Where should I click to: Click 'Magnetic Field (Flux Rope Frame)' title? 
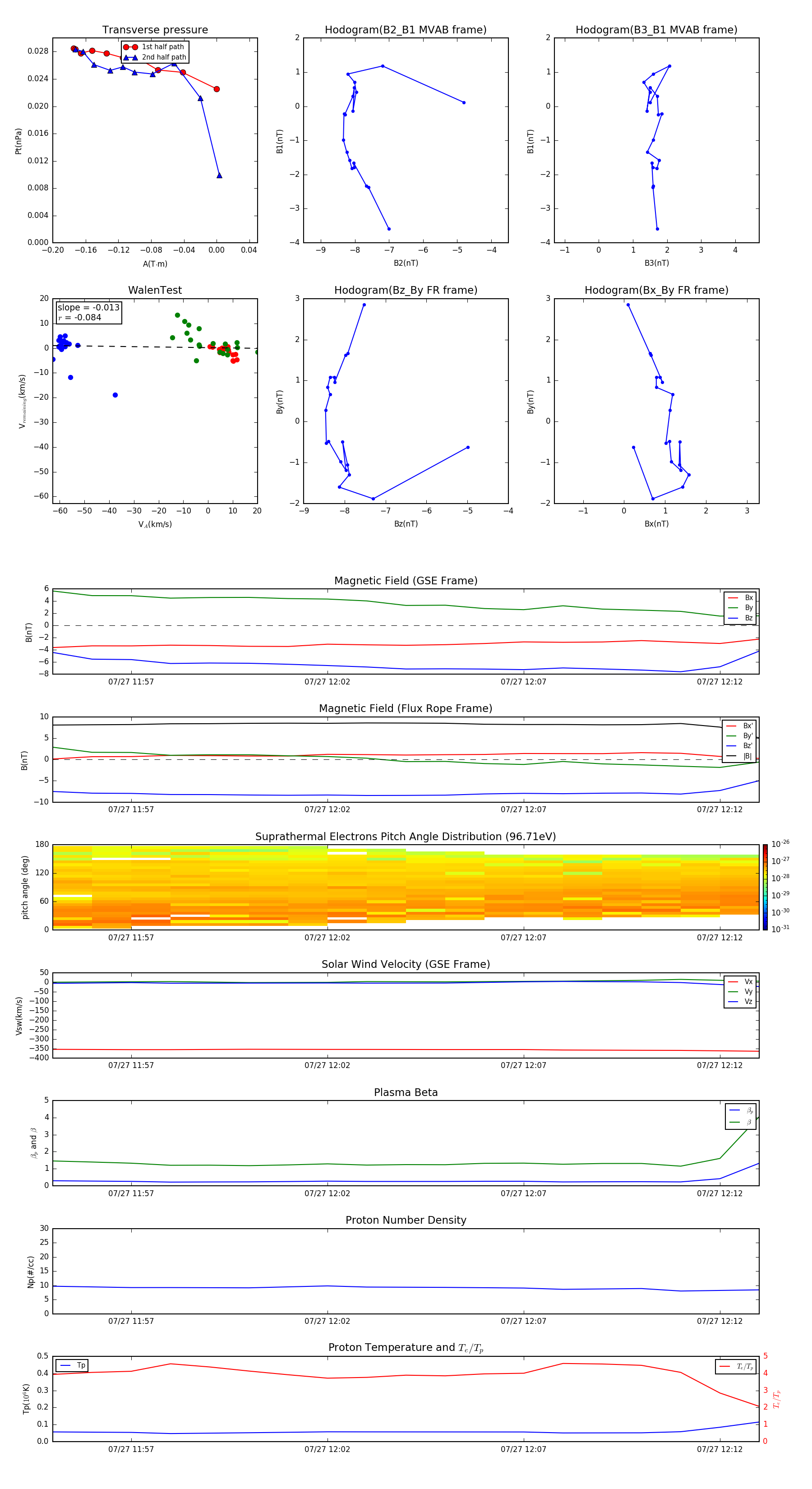pos(406,709)
